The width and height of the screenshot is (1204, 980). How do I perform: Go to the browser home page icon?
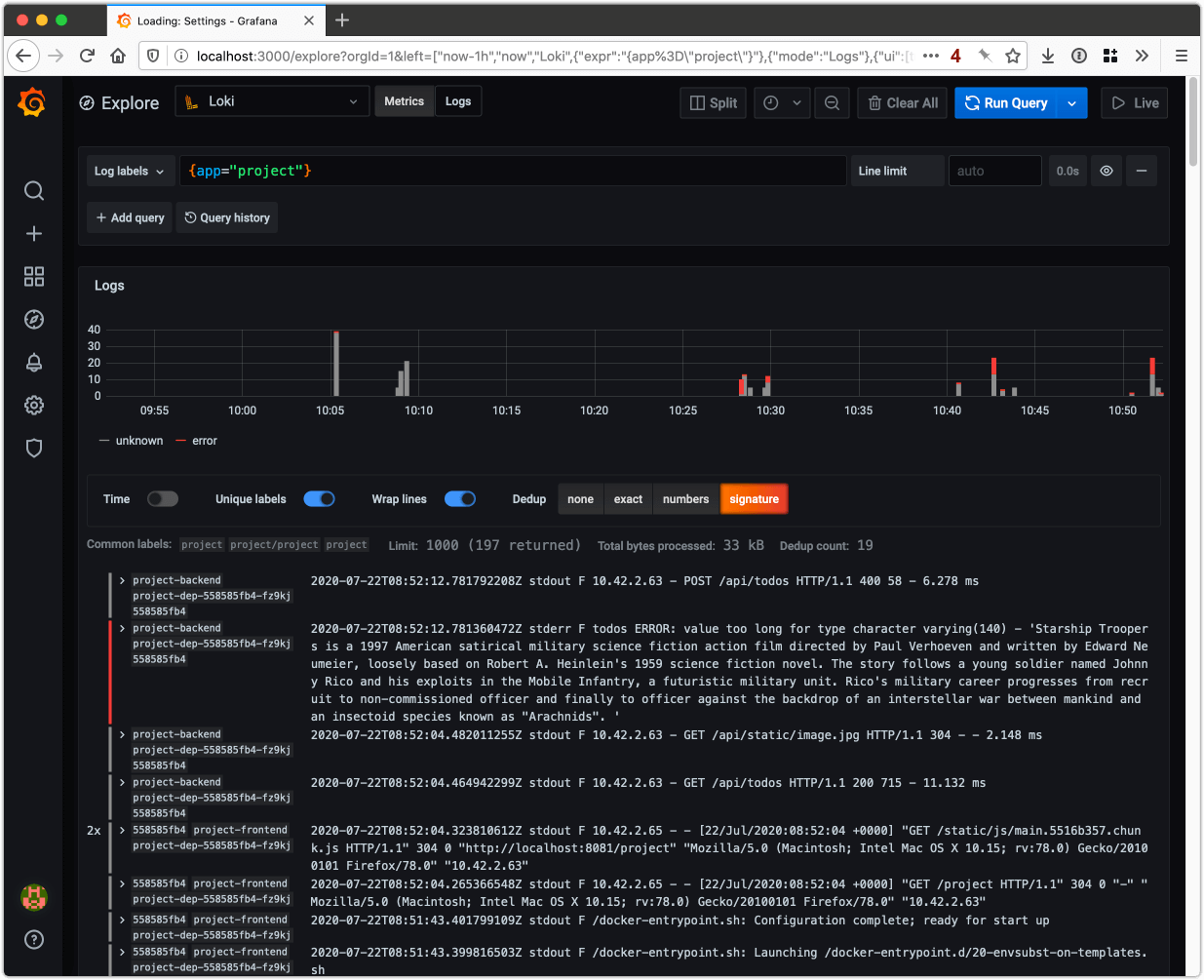pyautogui.click(x=118, y=56)
